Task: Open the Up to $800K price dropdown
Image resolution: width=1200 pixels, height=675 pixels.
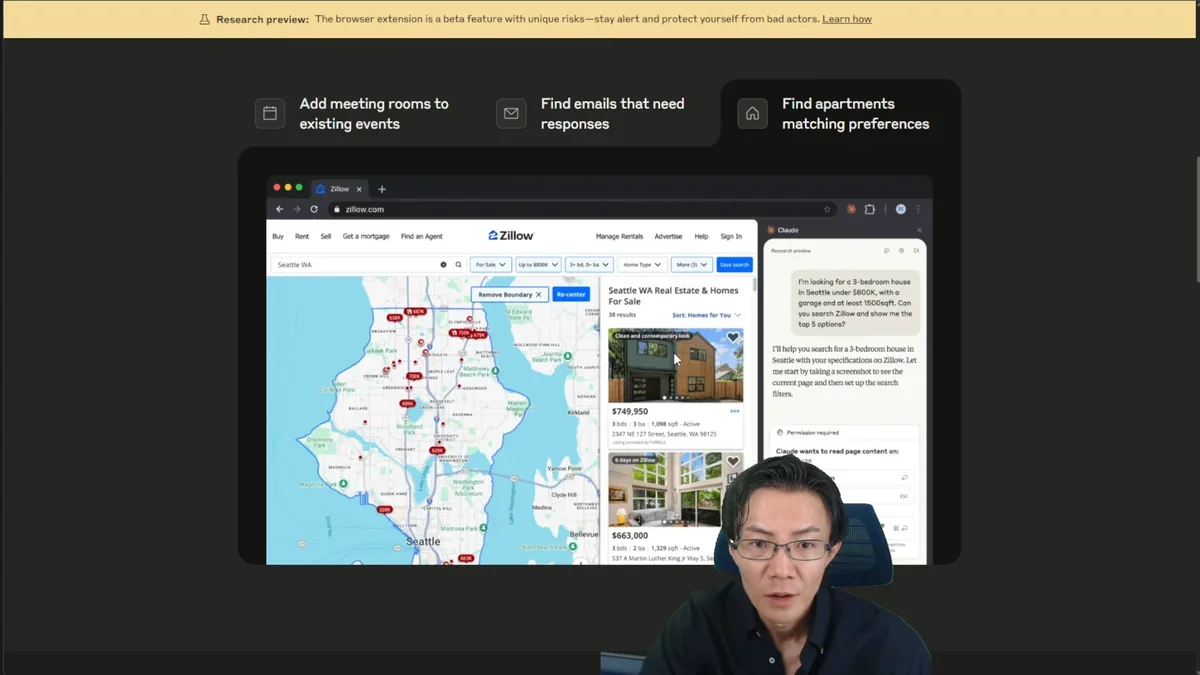Action: [x=538, y=265]
